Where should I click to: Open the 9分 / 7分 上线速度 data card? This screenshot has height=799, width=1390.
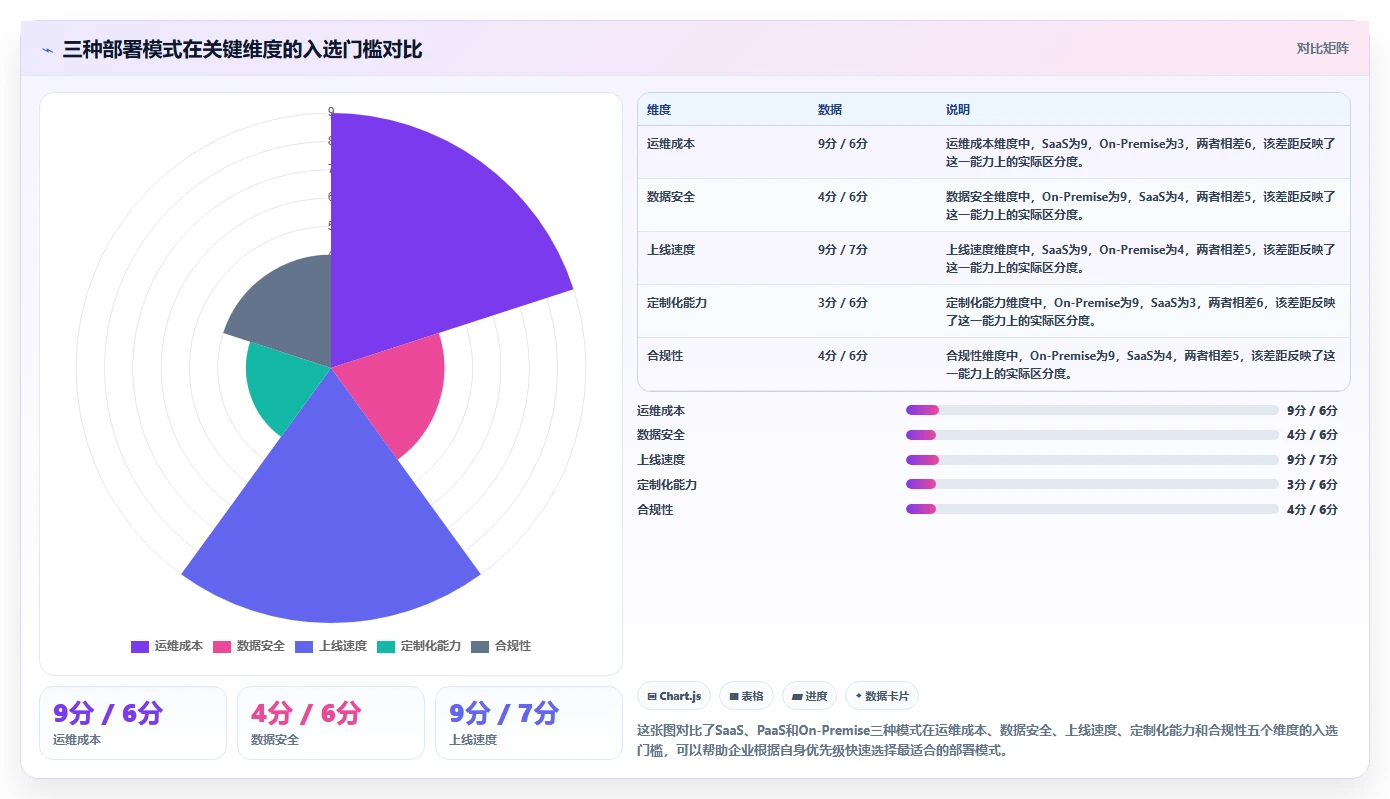(529, 723)
